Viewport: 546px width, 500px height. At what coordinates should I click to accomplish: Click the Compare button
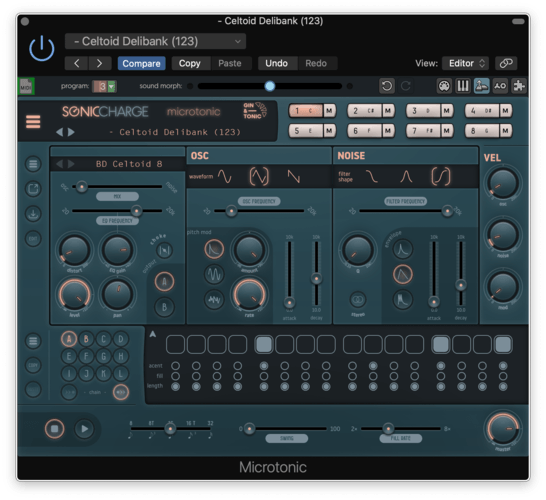[141, 63]
